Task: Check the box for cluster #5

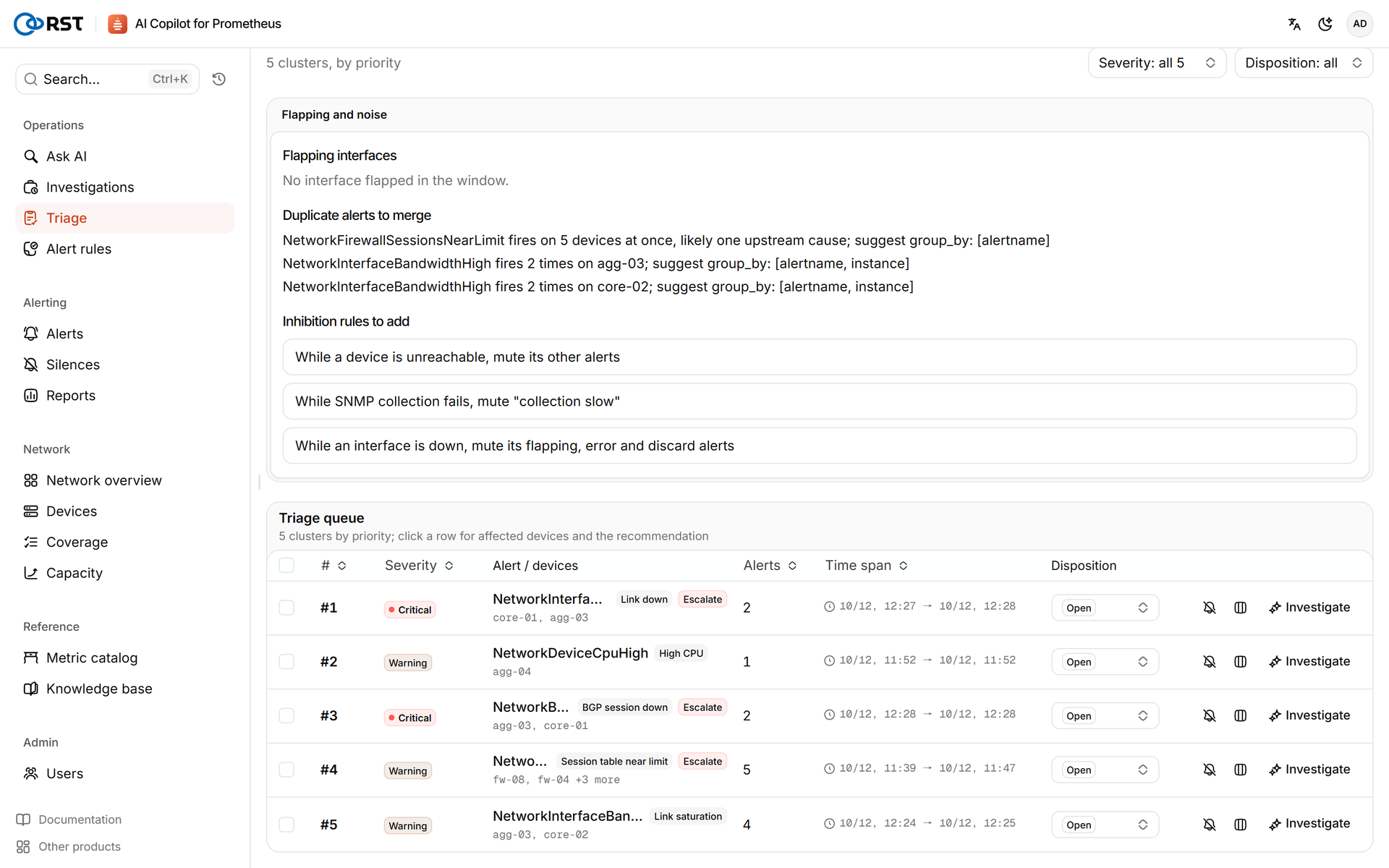Action: pyautogui.click(x=286, y=825)
